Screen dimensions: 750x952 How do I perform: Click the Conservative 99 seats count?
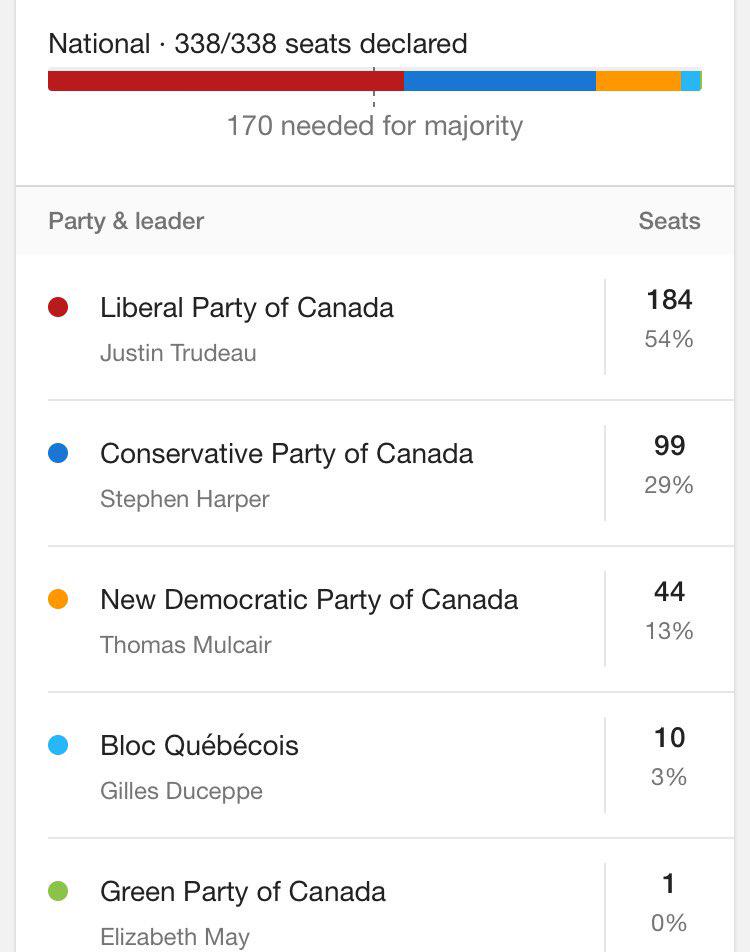tap(669, 446)
